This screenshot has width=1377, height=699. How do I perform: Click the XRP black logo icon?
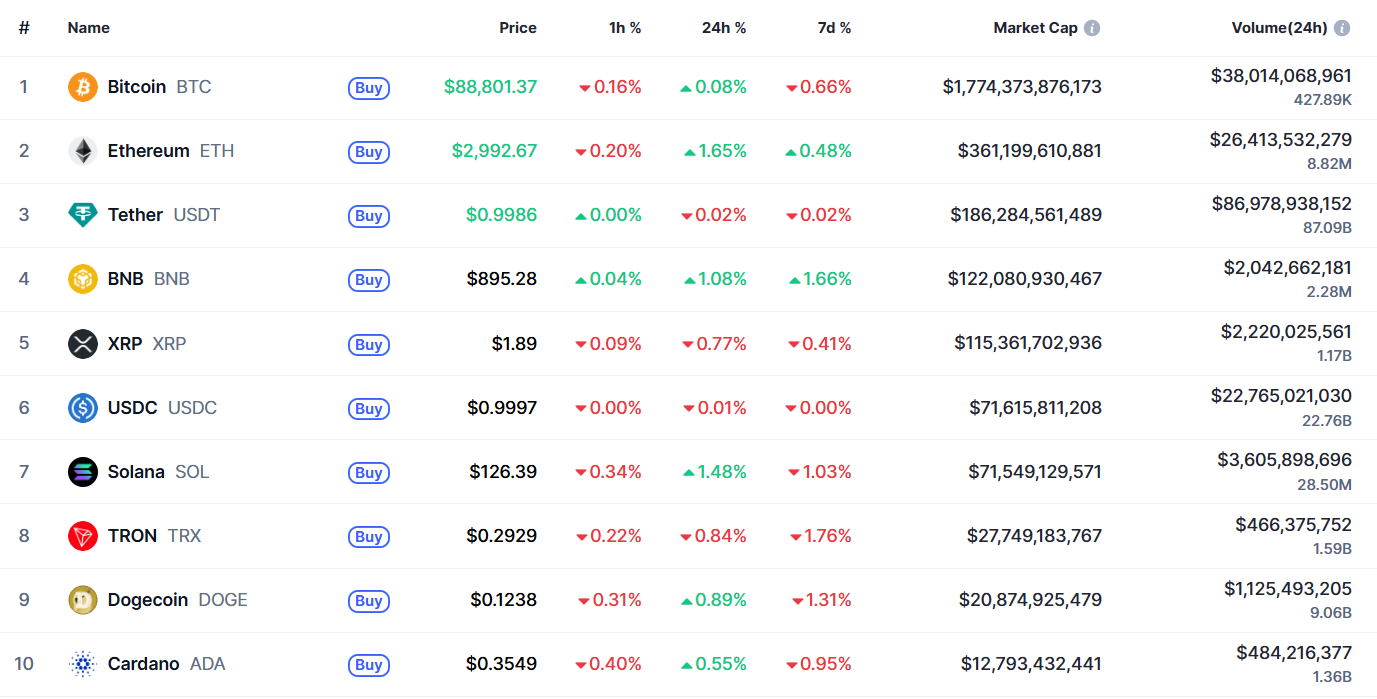pyautogui.click(x=83, y=344)
